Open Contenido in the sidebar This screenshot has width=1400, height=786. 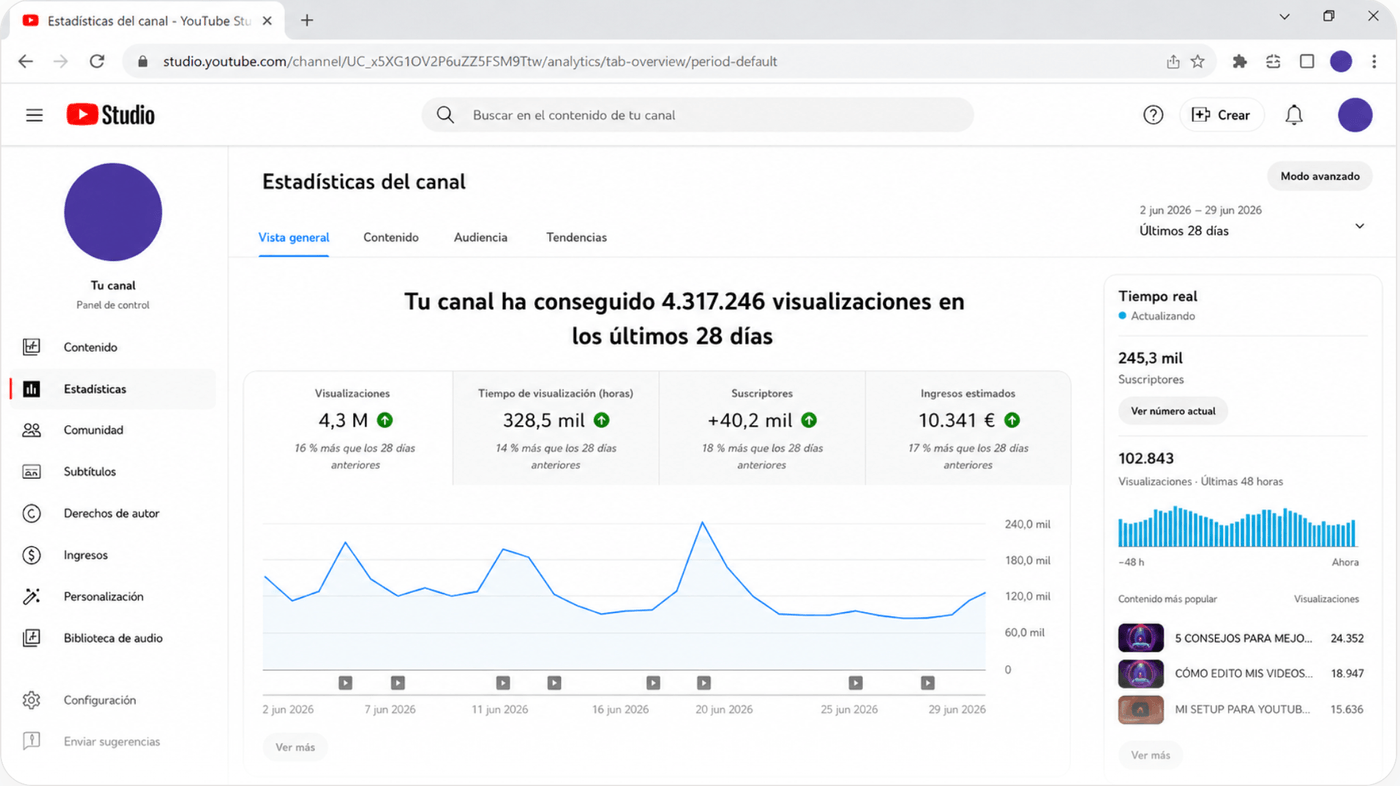tap(112, 347)
